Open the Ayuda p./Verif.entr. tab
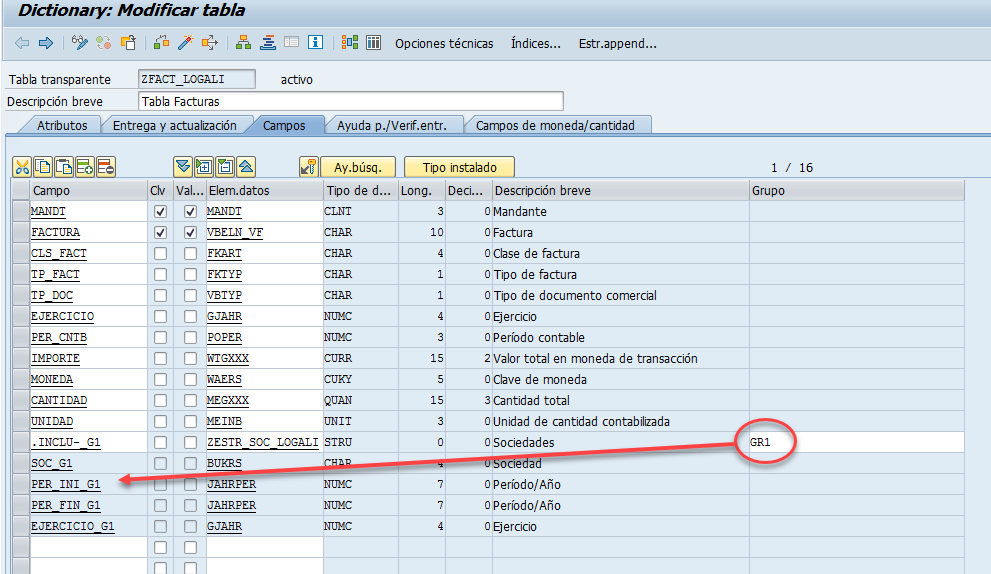 coord(392,125)
